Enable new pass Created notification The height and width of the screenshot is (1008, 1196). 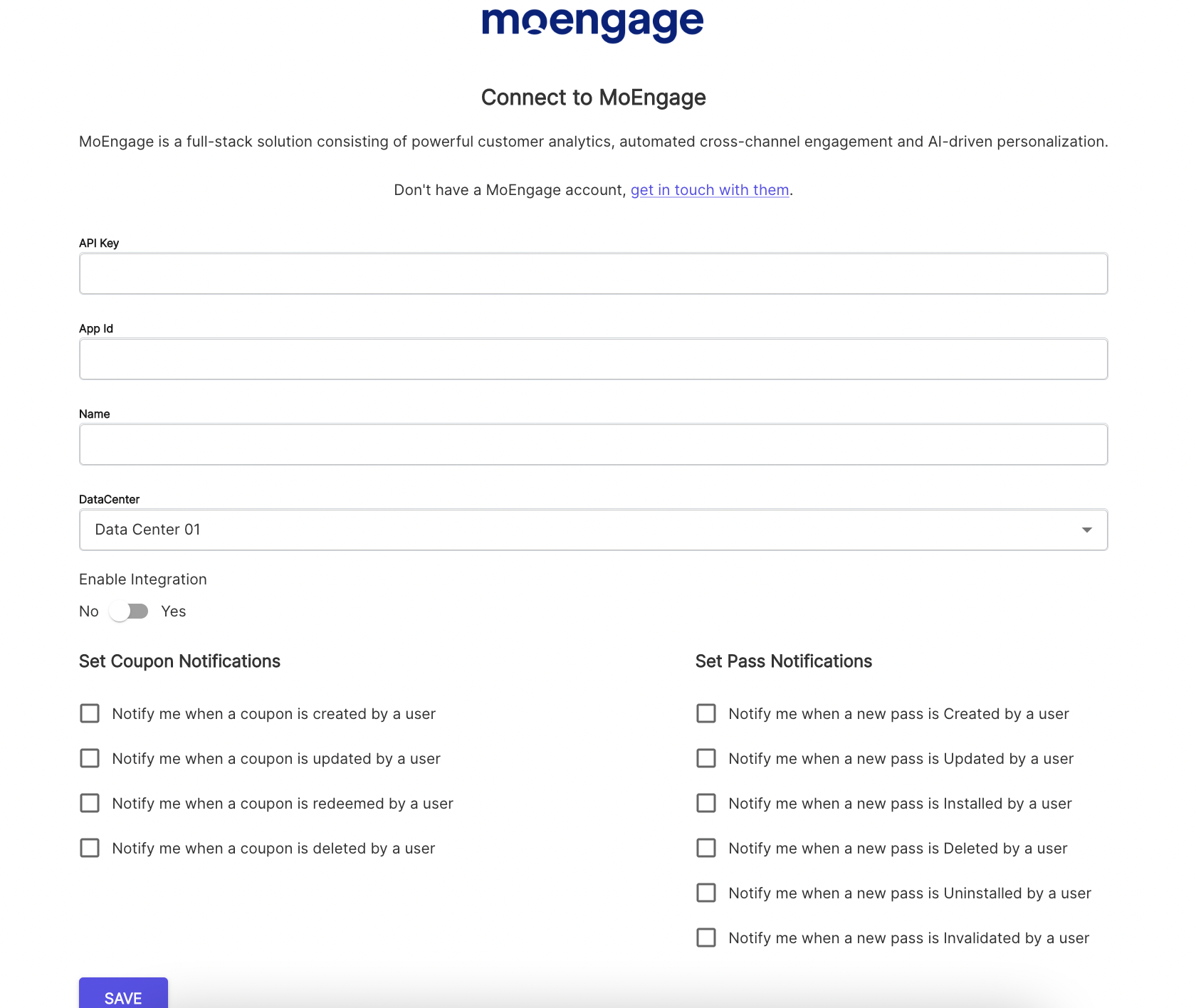click(706, 713)
